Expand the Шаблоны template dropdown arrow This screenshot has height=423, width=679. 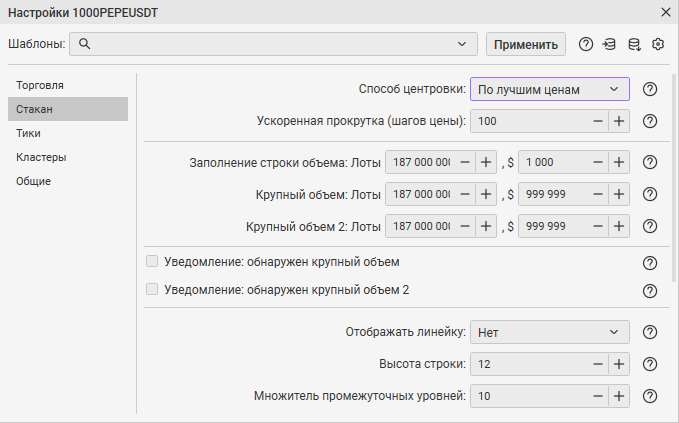click(x=462, y=44)
